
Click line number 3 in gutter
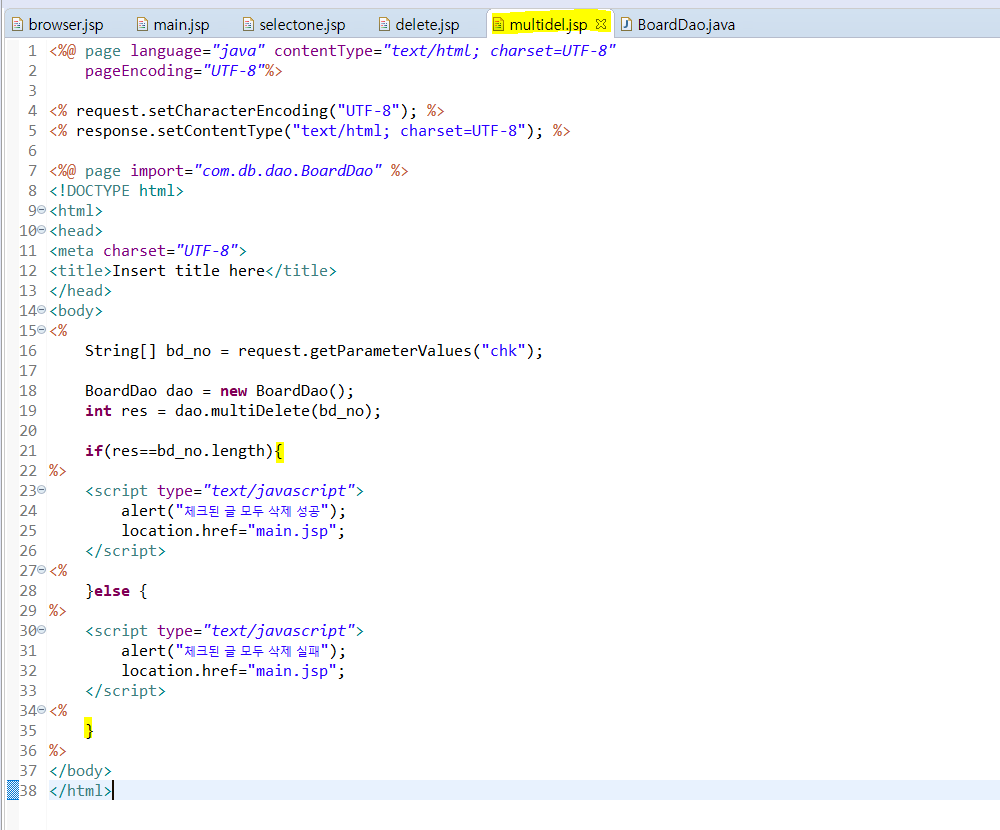pyautogui.click(x=32, y=91)
